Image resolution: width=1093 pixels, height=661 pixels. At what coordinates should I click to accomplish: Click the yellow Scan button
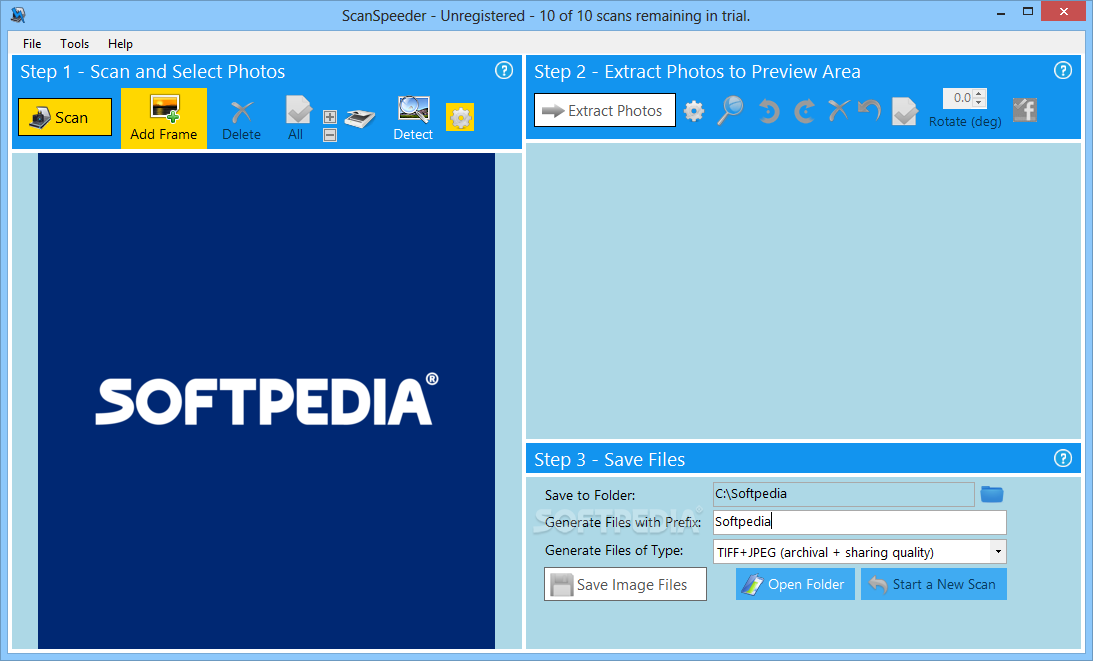pyautogui.click(x=65, y=117)
